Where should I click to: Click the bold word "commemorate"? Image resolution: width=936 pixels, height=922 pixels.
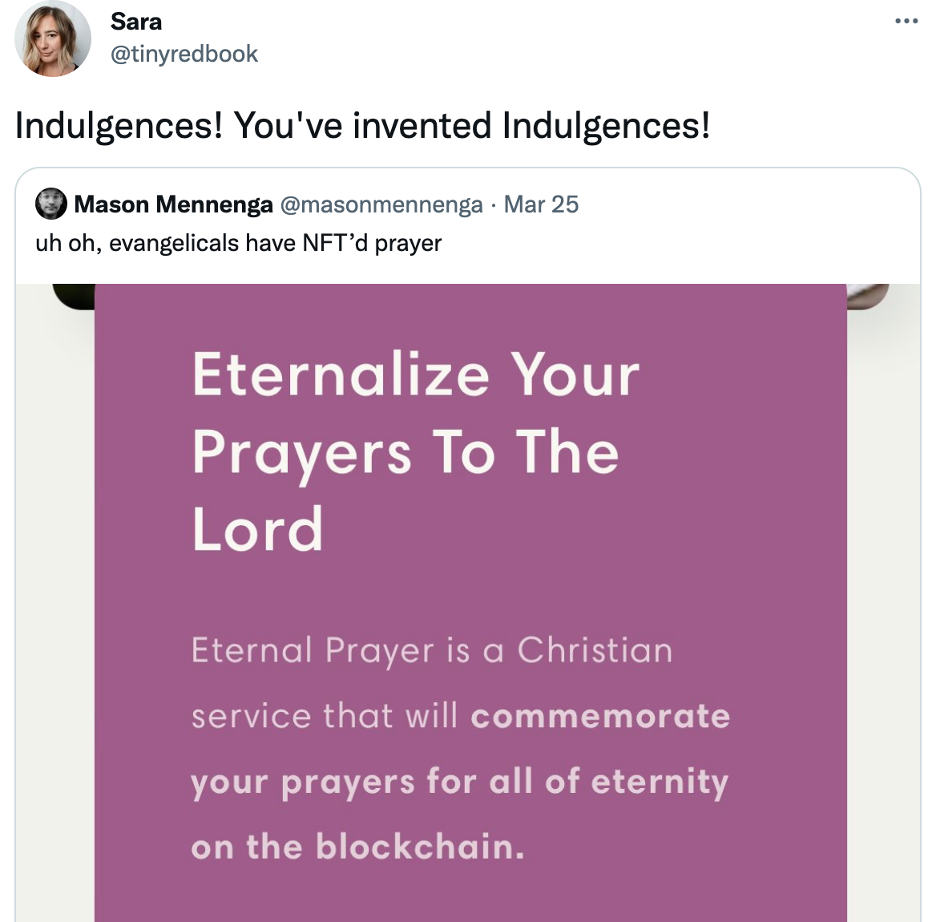(x=600, y=716)
